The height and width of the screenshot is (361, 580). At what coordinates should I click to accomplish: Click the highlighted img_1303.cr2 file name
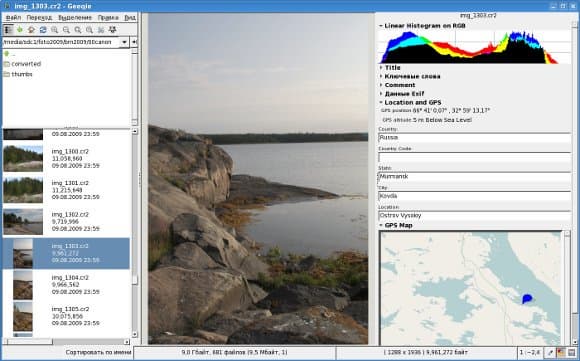pos(70,246)
